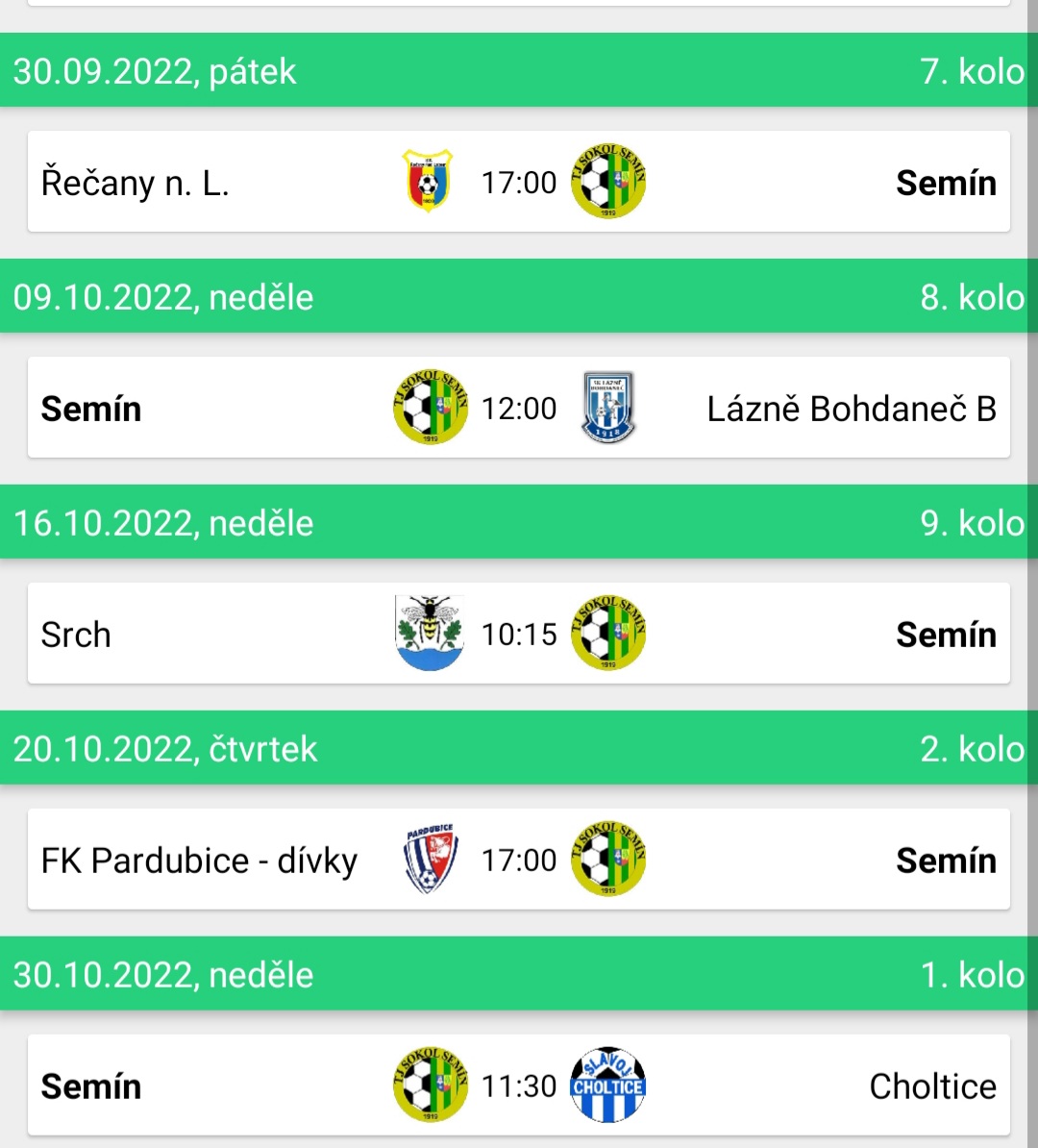Tap the FK Pardubice crest icon
This screenshot has width=1038, height=1148.
431,859
